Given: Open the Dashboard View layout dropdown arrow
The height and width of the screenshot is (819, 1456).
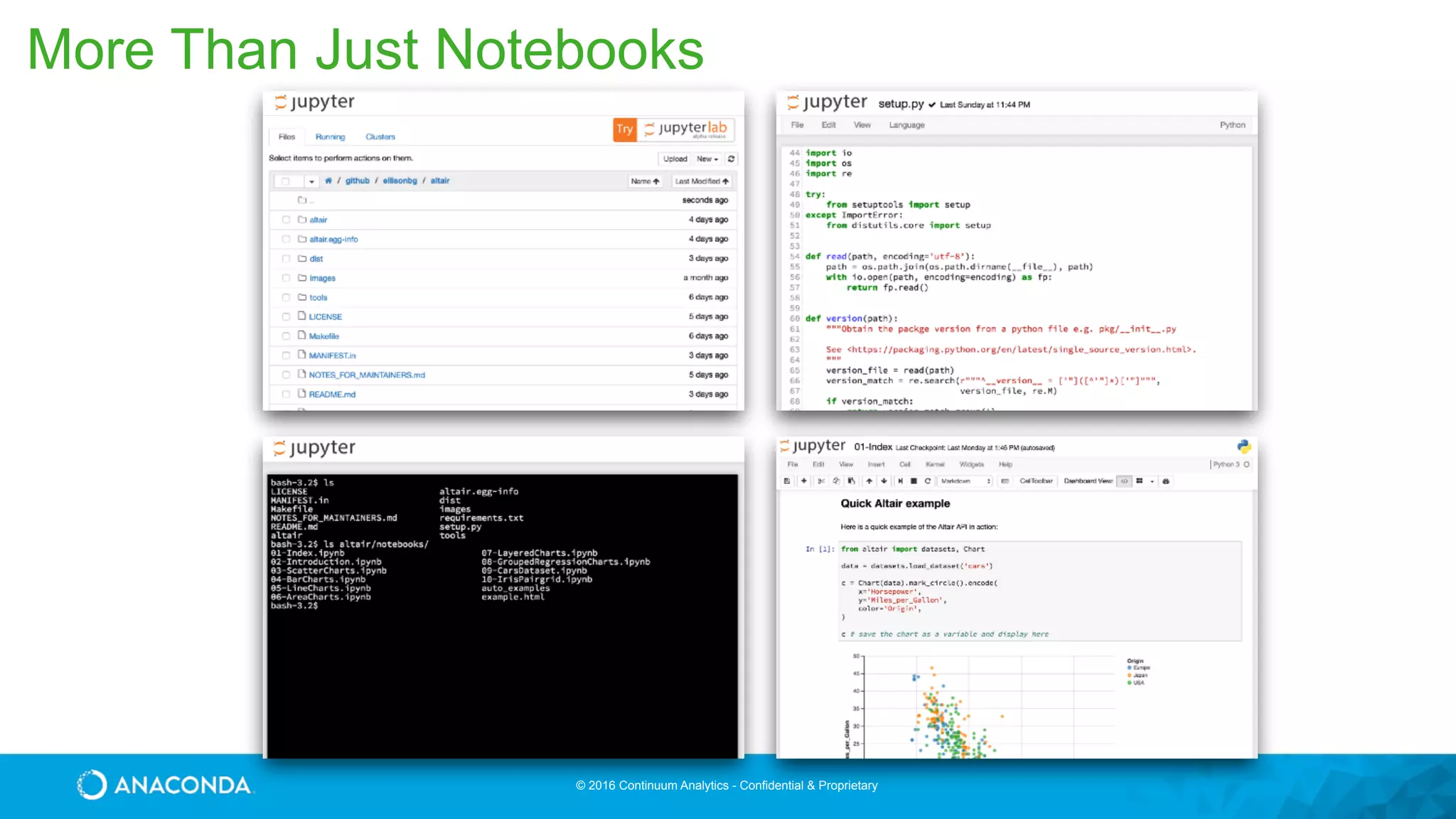Looking at the screenshot, I should [1152, 481].
